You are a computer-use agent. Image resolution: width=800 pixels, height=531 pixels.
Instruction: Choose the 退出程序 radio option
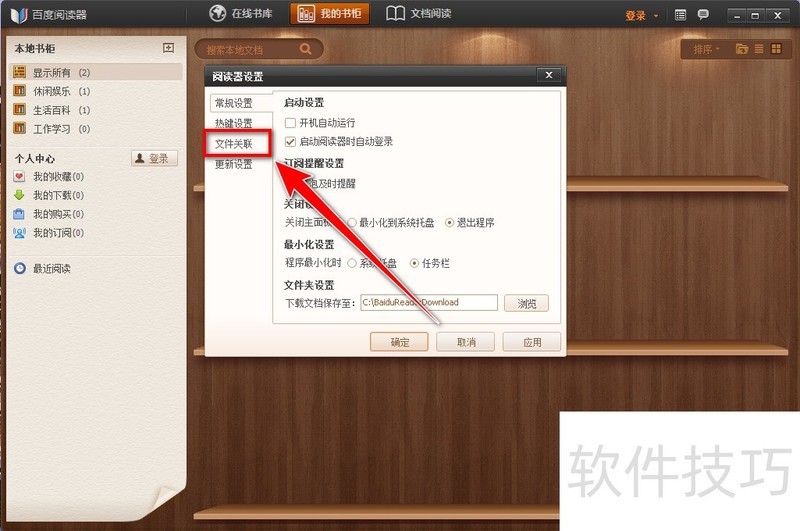click(x=449, y=222)
